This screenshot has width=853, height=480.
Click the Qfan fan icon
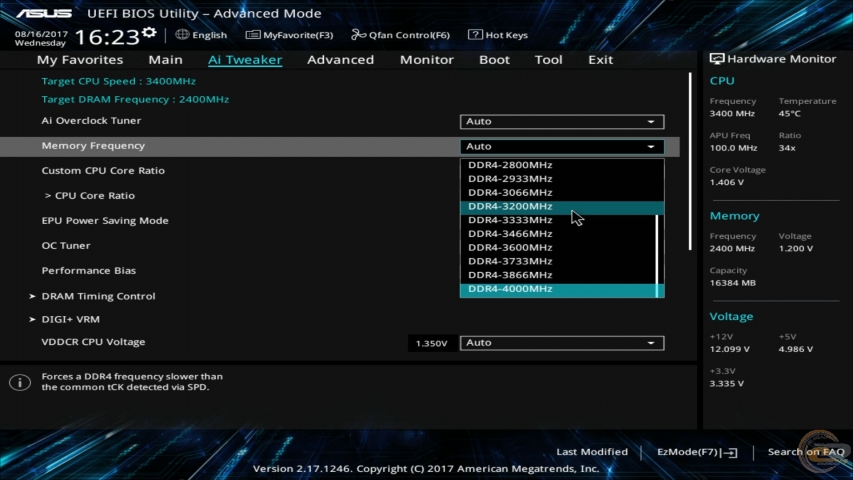(358, 35)
